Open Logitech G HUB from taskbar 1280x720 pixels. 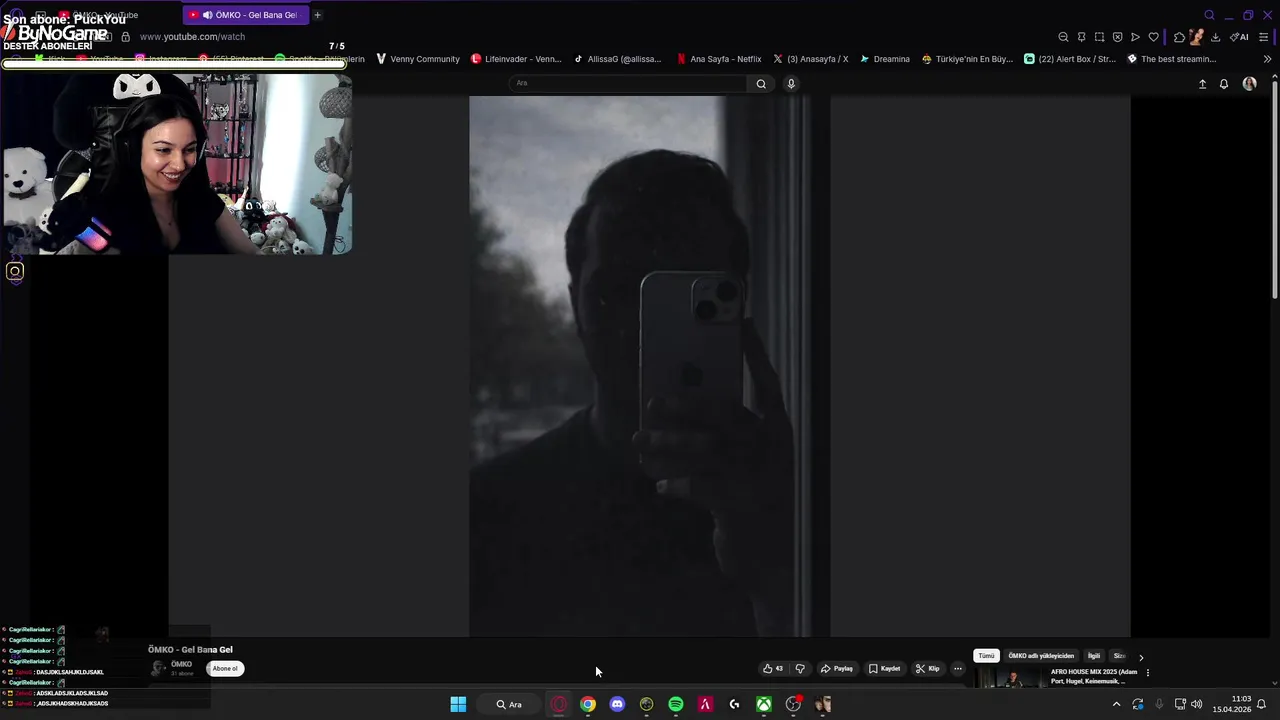click(735, 704)
